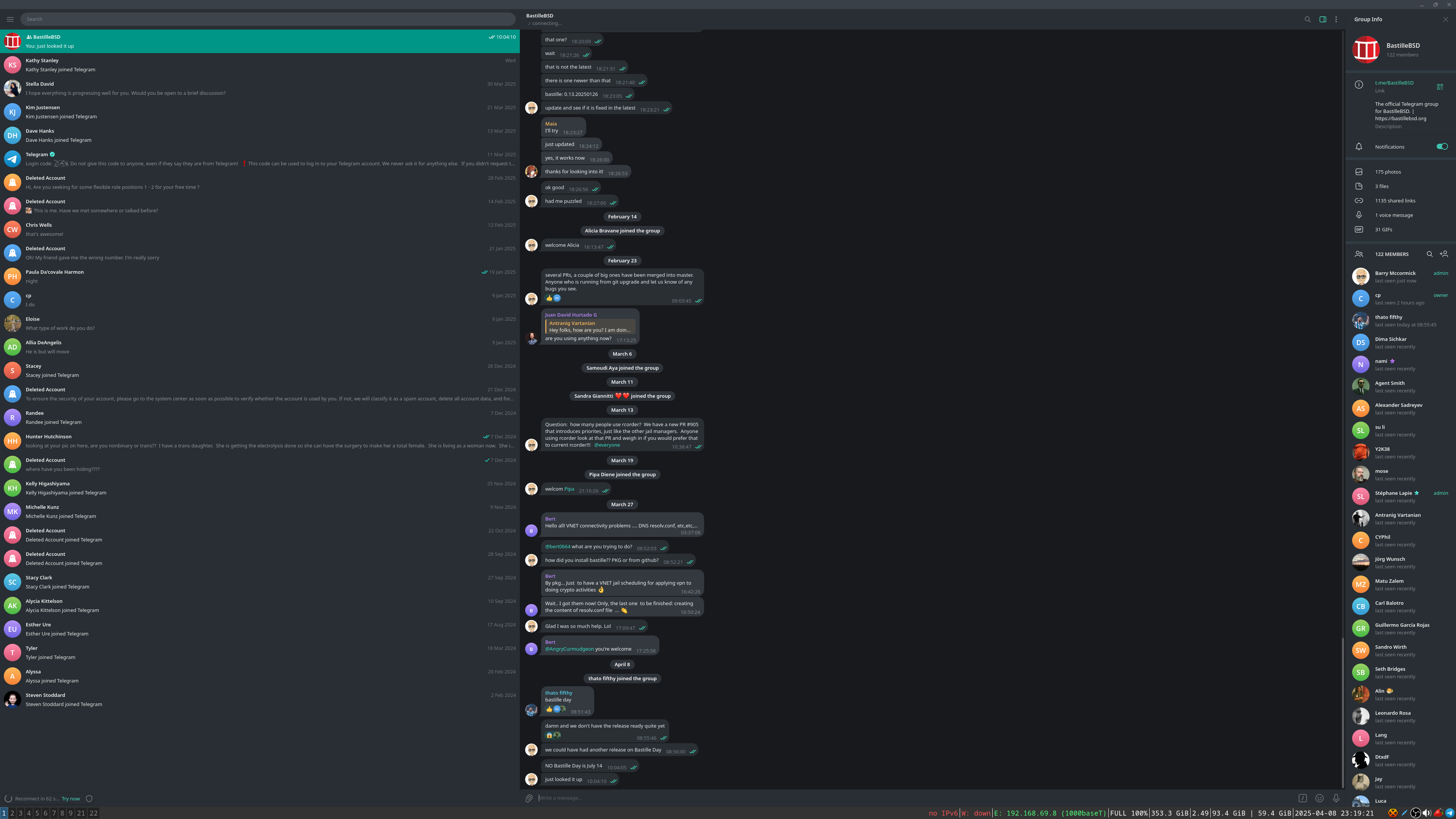Click the Pipa mention in welcom message

(x=569, y=489)
